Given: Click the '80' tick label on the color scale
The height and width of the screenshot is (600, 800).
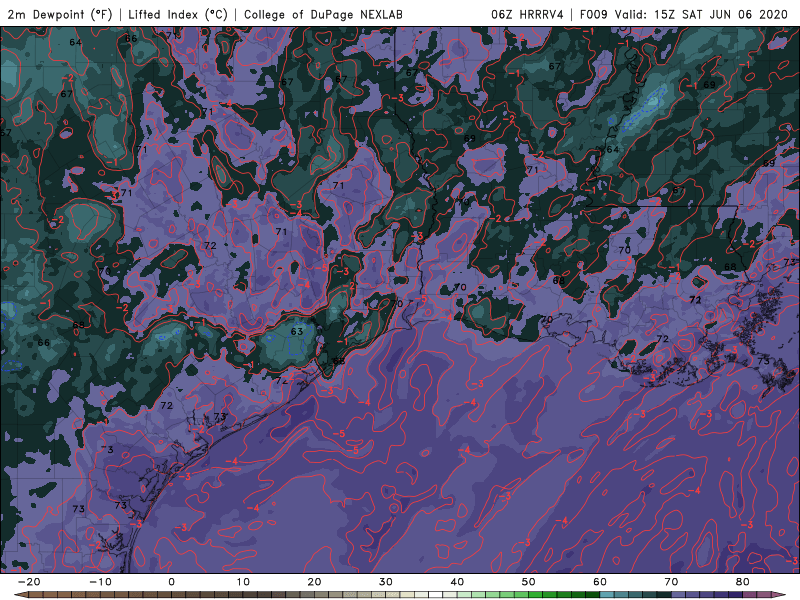Looking at the screenshot, I should [x=743, y=582].
